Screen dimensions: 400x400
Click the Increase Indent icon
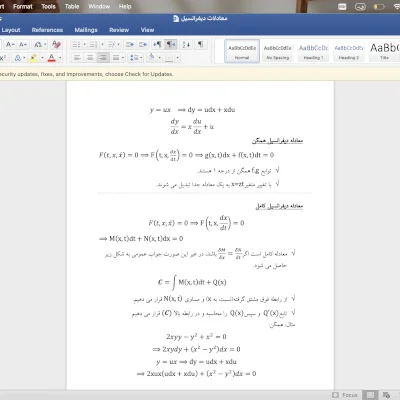143,44
